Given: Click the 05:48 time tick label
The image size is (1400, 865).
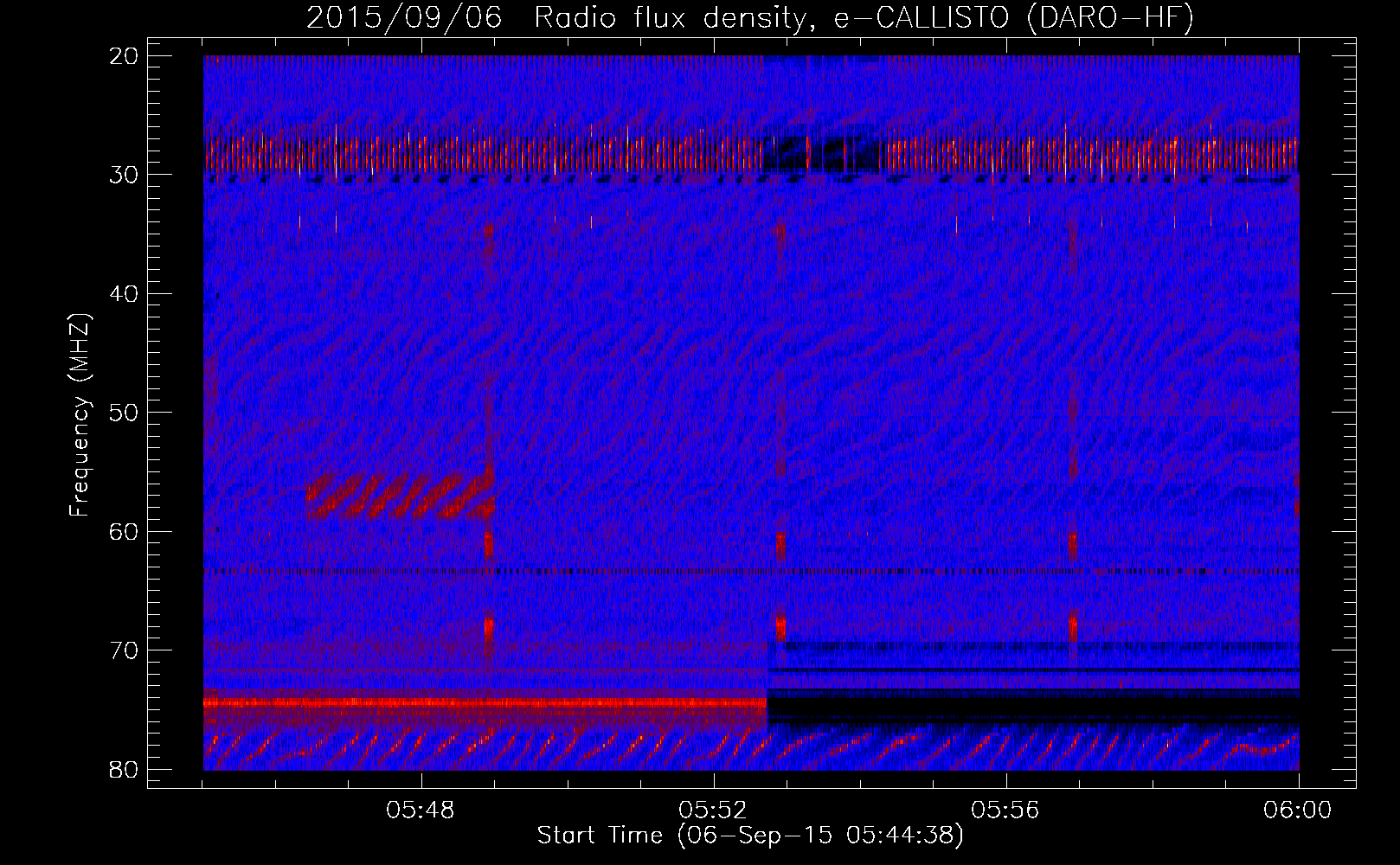Looking at the screenshot, I should [x=421, y=811].
